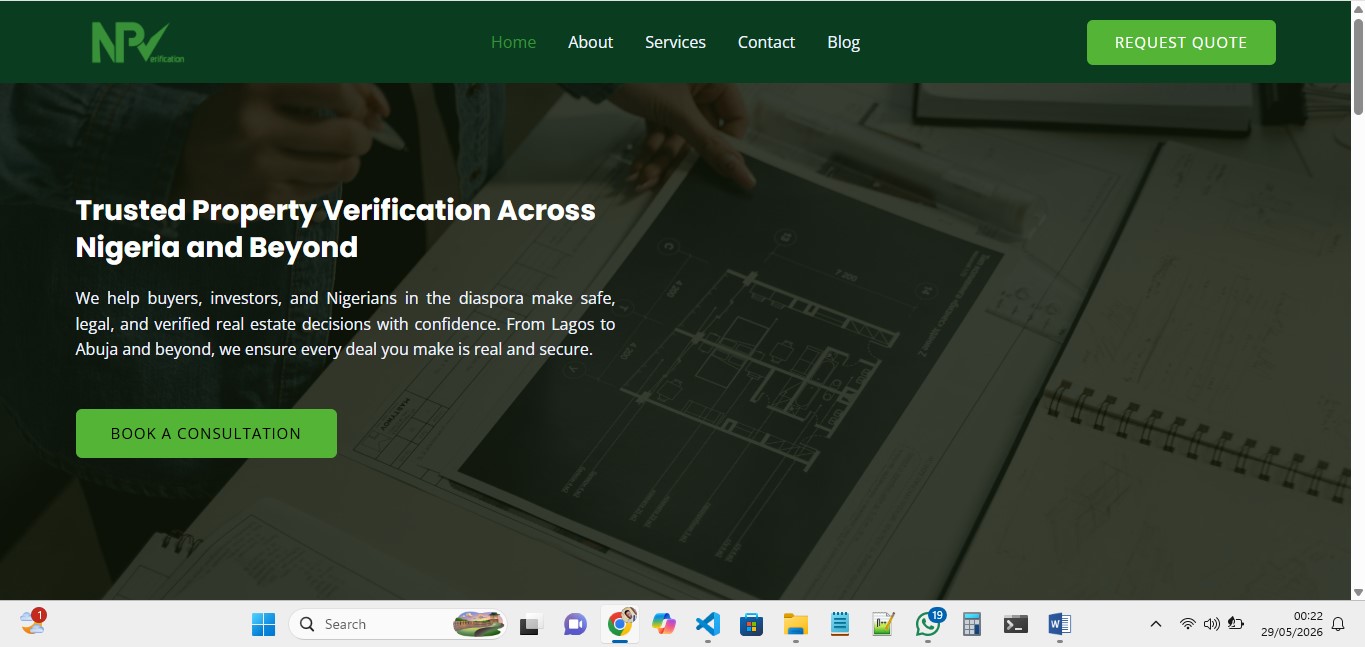Click the REQUEST QUOTE button
1365x647 pixels.
click(x=1181, y=42)
